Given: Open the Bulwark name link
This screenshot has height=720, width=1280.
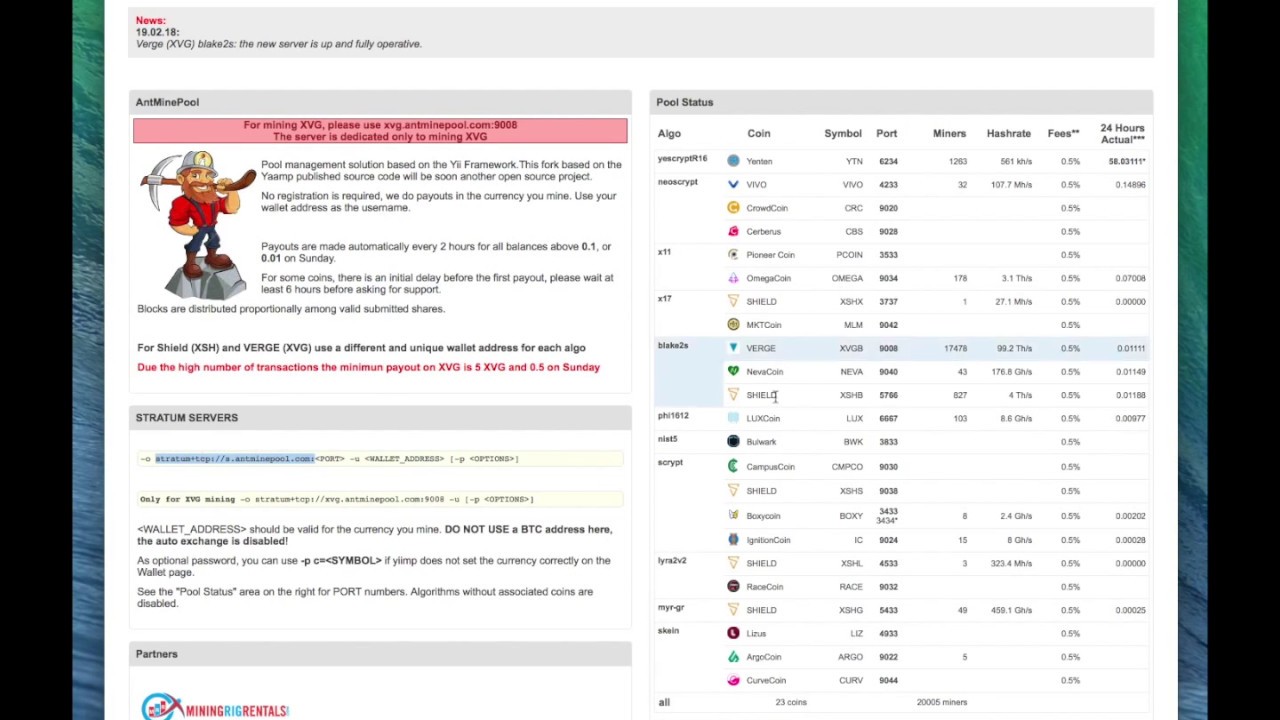Looking at the screenshot, I should [761, 442].
